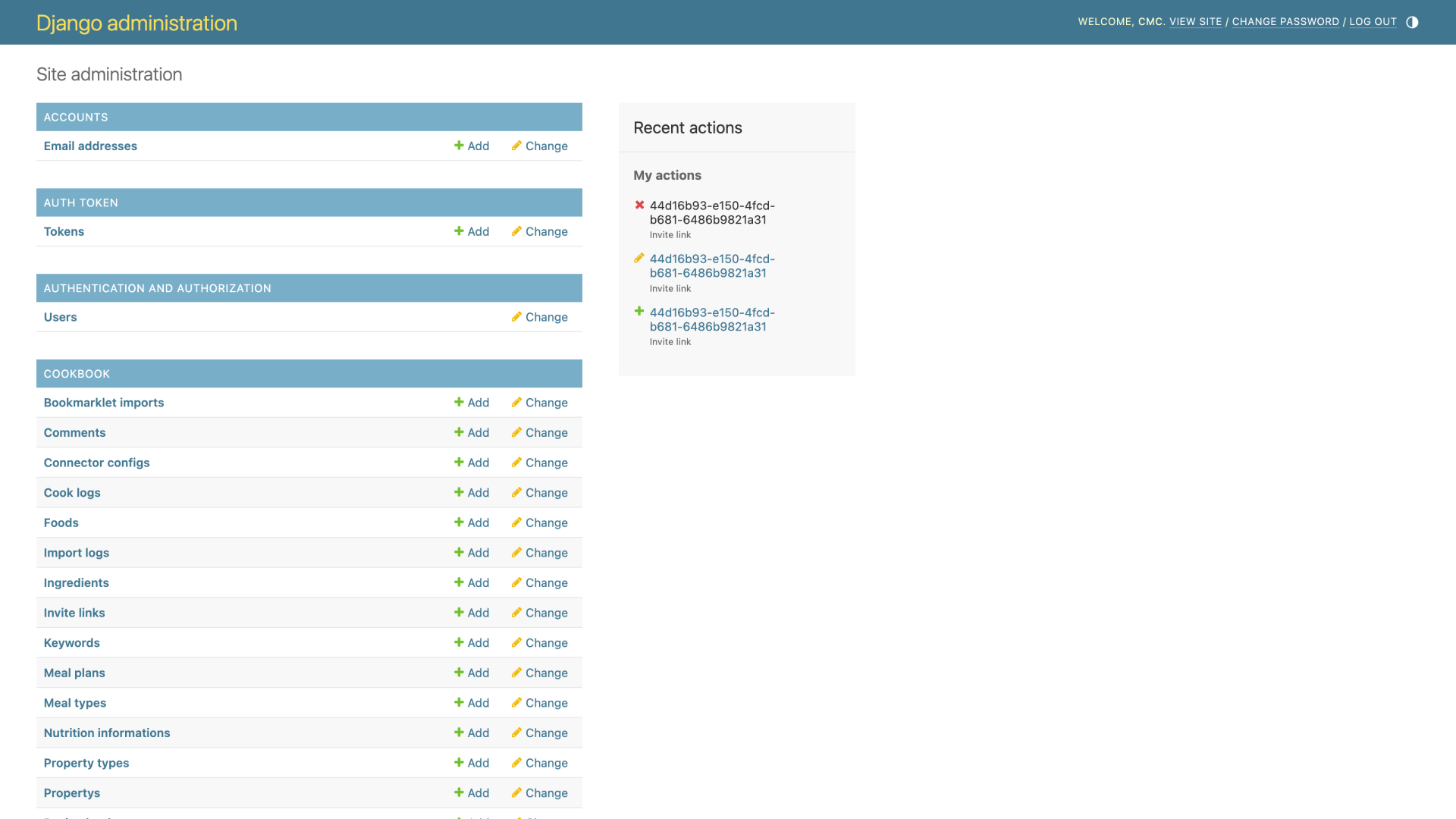Click the plus icon beside Nutrition informations

458,733
